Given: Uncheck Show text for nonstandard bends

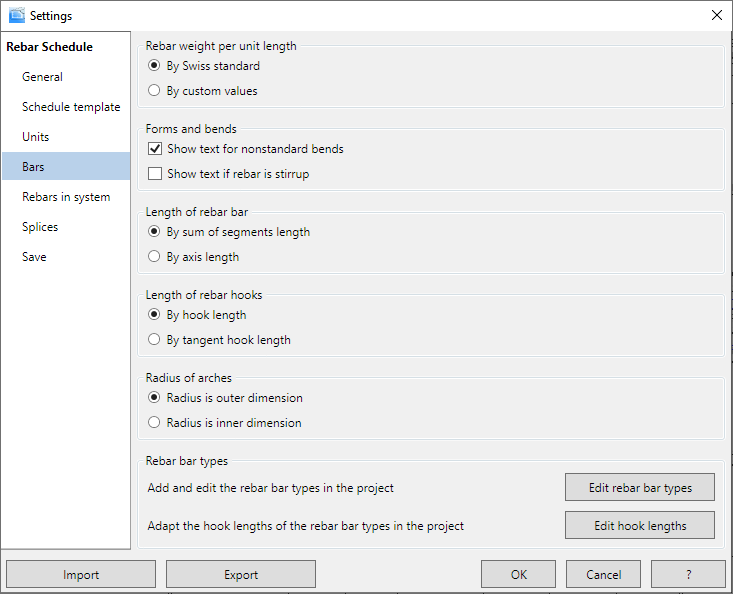Looking at the screenshot, I should [x=155, y=149].
